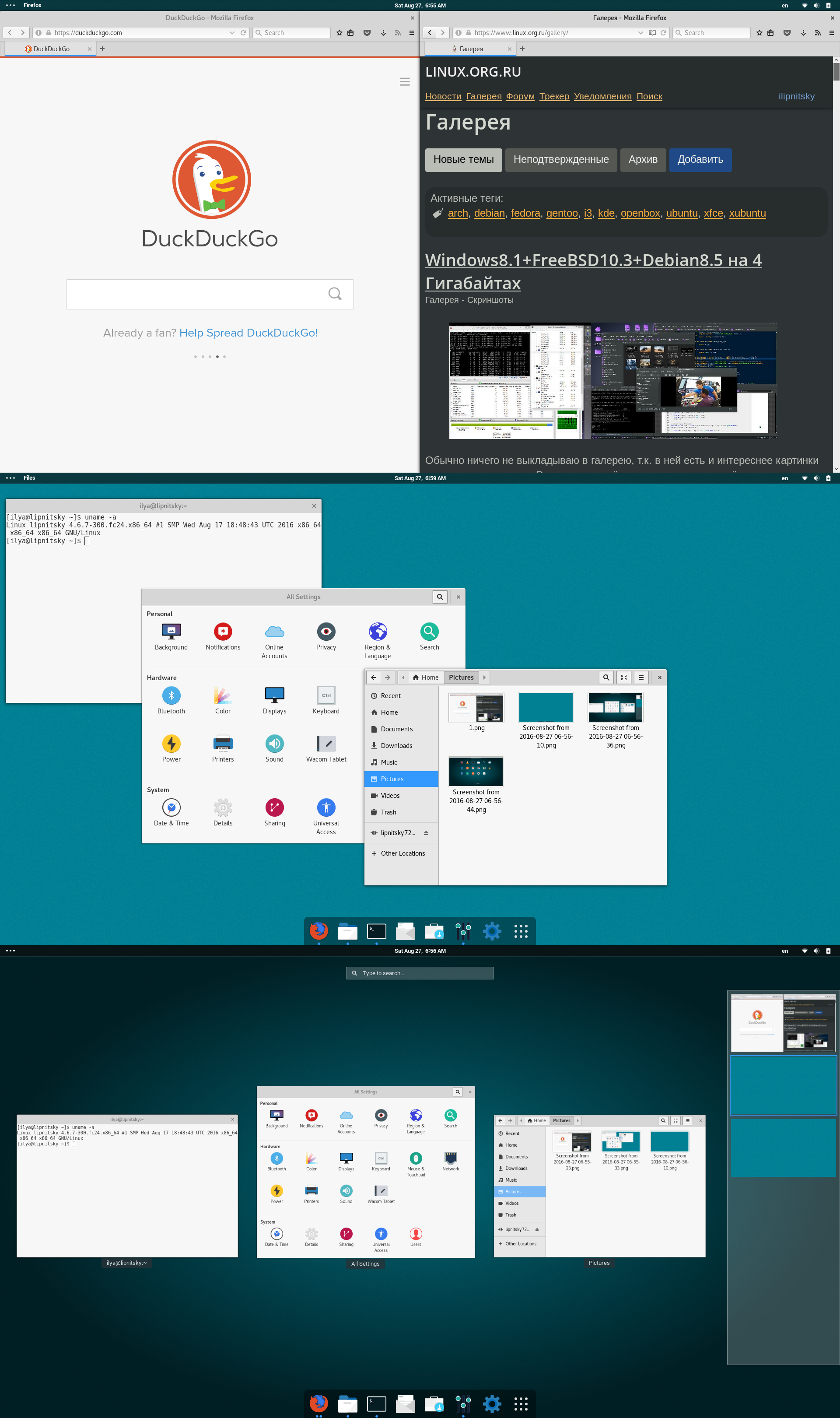Screen dimensions: 840x1418
Task: Follow Help Spread DuckDuckGo! link
Action: [248, 333]
